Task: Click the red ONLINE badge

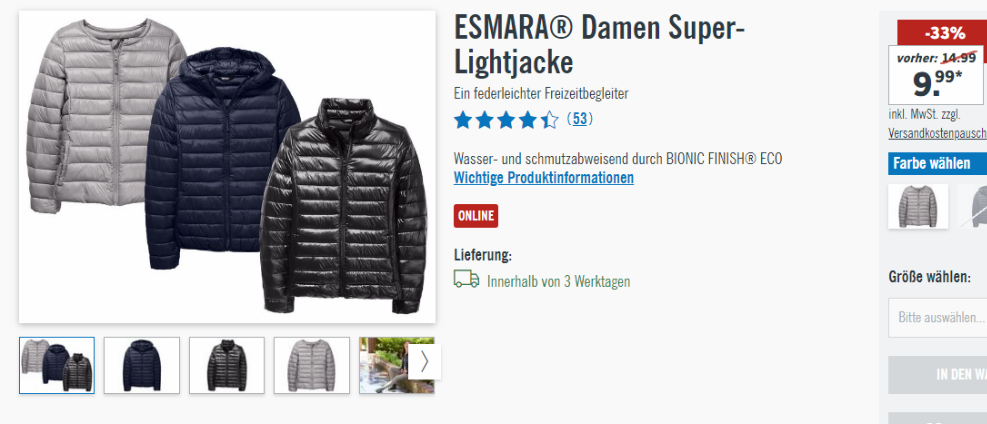Action: [x=476, y=216]
